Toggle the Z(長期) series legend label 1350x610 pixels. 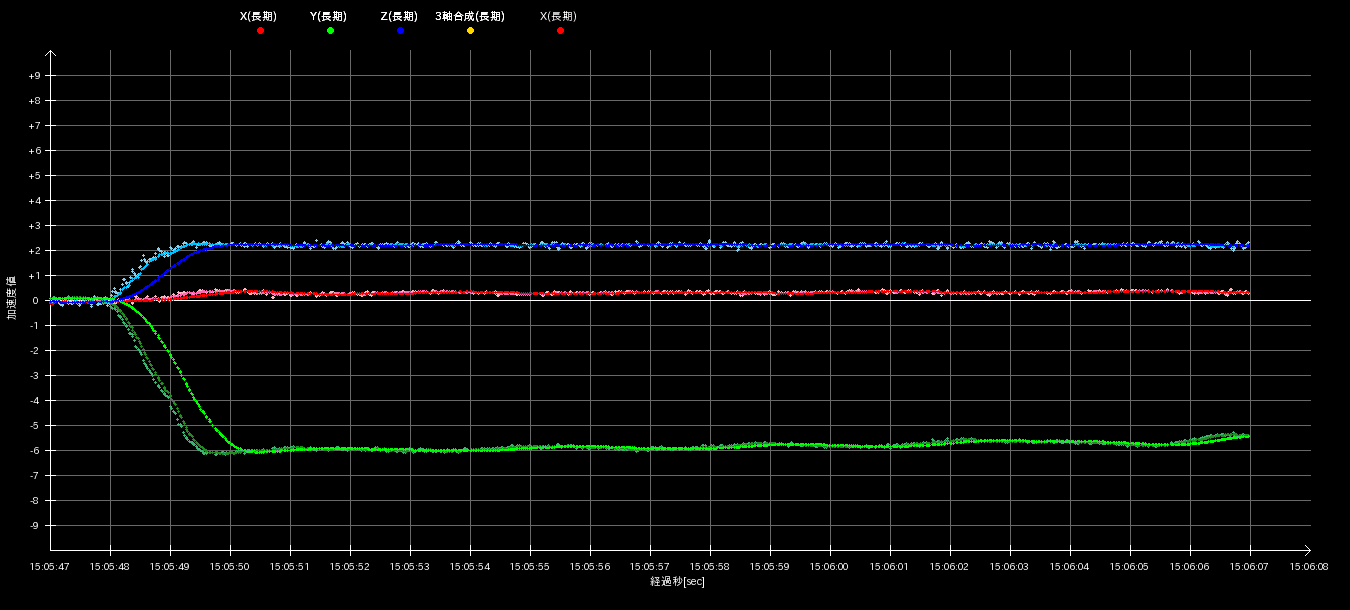click(399, 17)
